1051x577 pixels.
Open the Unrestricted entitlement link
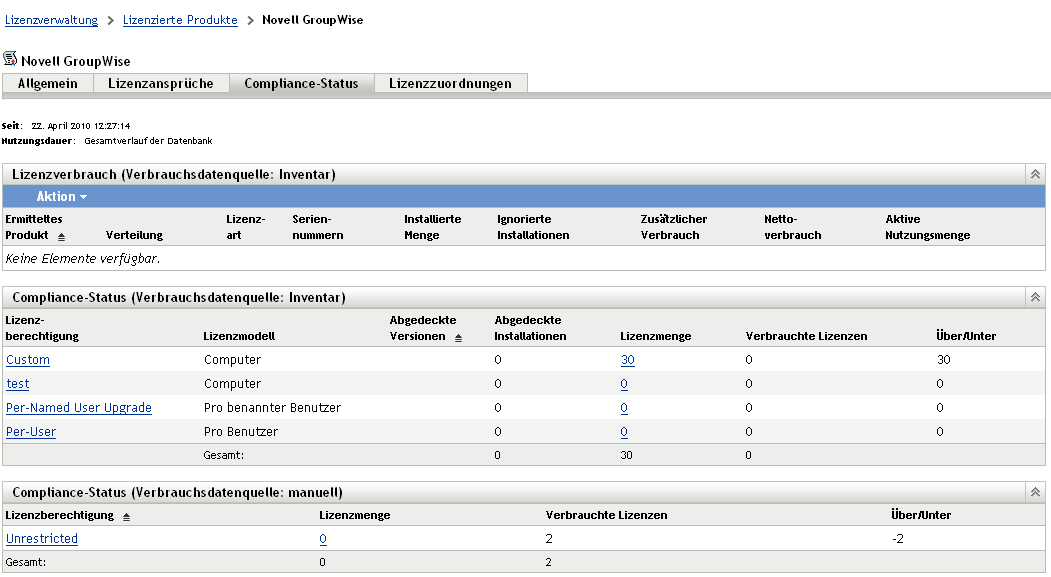coord(42,539)
